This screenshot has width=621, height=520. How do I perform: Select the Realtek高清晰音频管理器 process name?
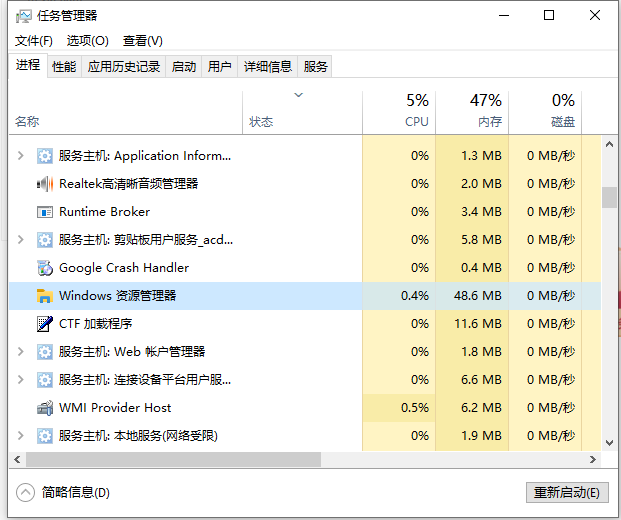pyautogui.click(x=128, y=184)
